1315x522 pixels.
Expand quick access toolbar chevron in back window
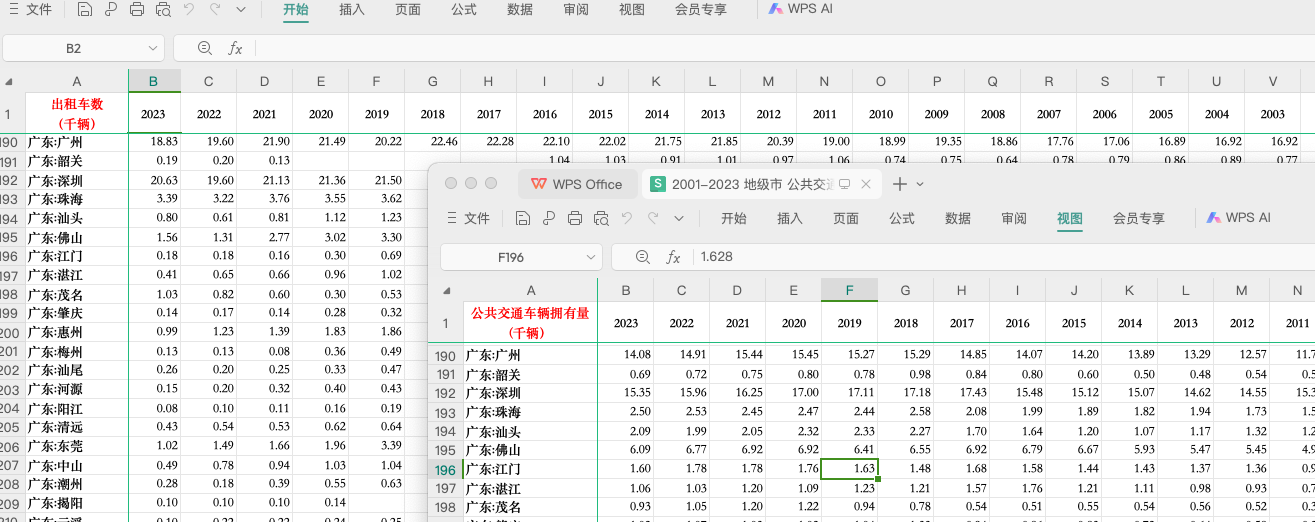click(241, 10)
